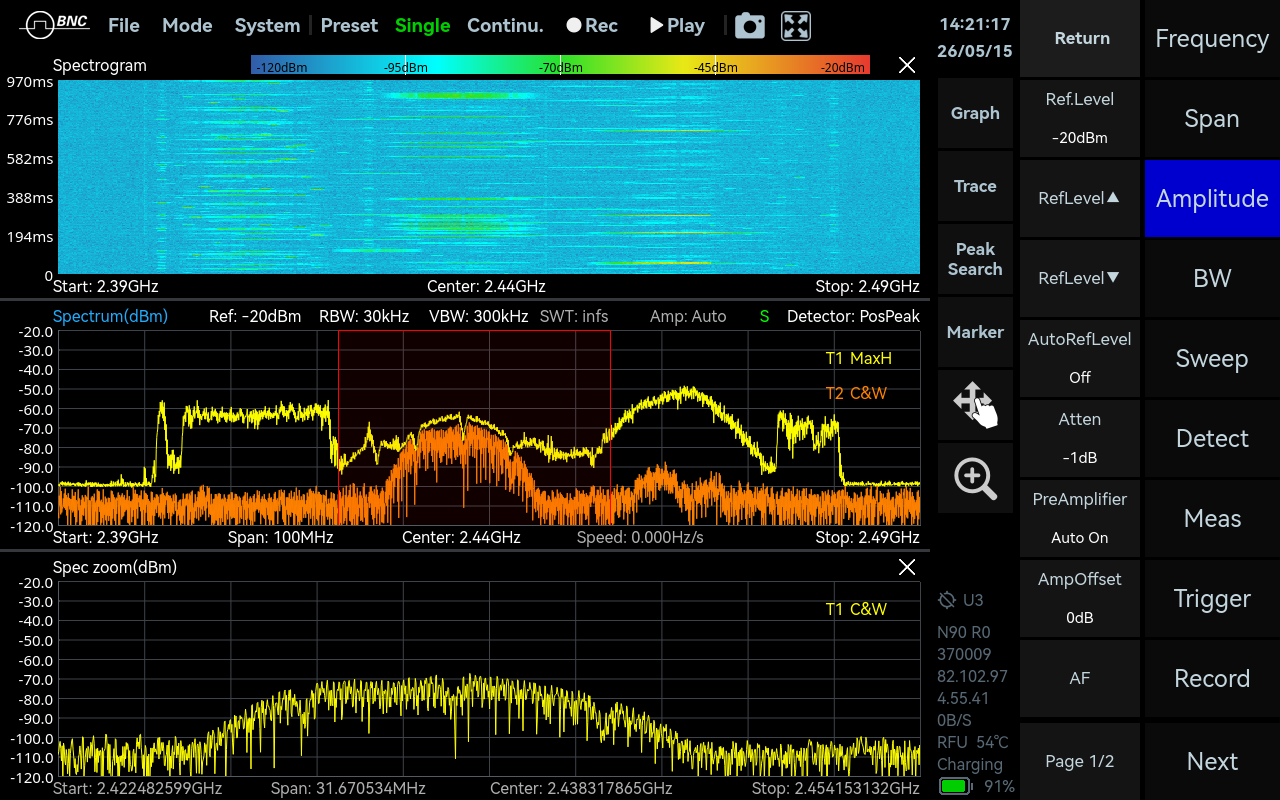Screen dimensions: 1280x800
Task: Go to Page 1/2 next page
Action: coord(1080,761)
